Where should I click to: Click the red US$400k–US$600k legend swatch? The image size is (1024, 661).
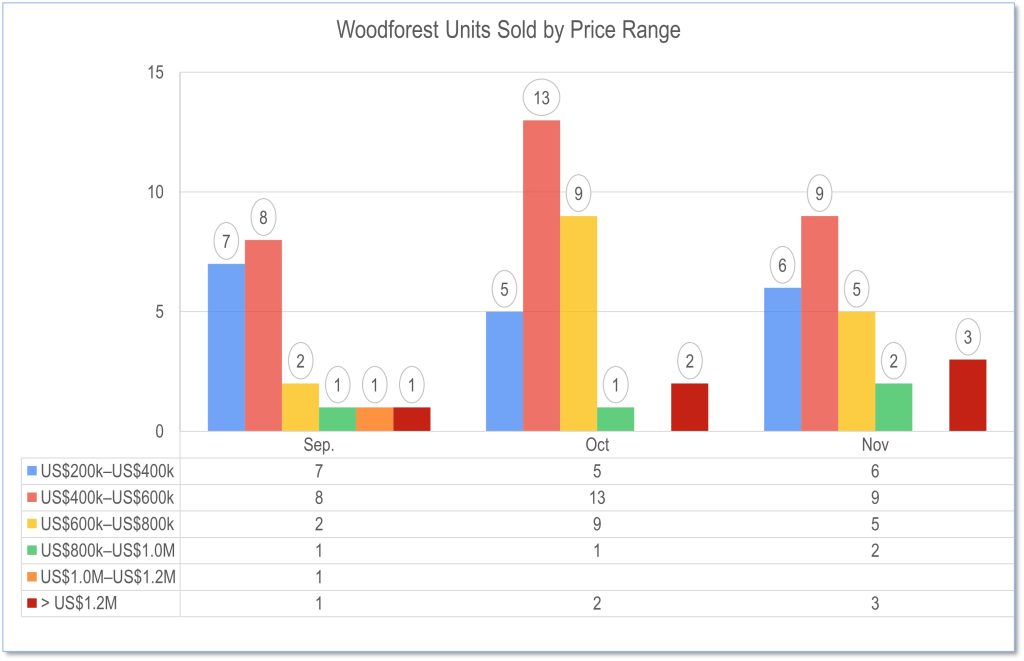click(x=32, y=497)
